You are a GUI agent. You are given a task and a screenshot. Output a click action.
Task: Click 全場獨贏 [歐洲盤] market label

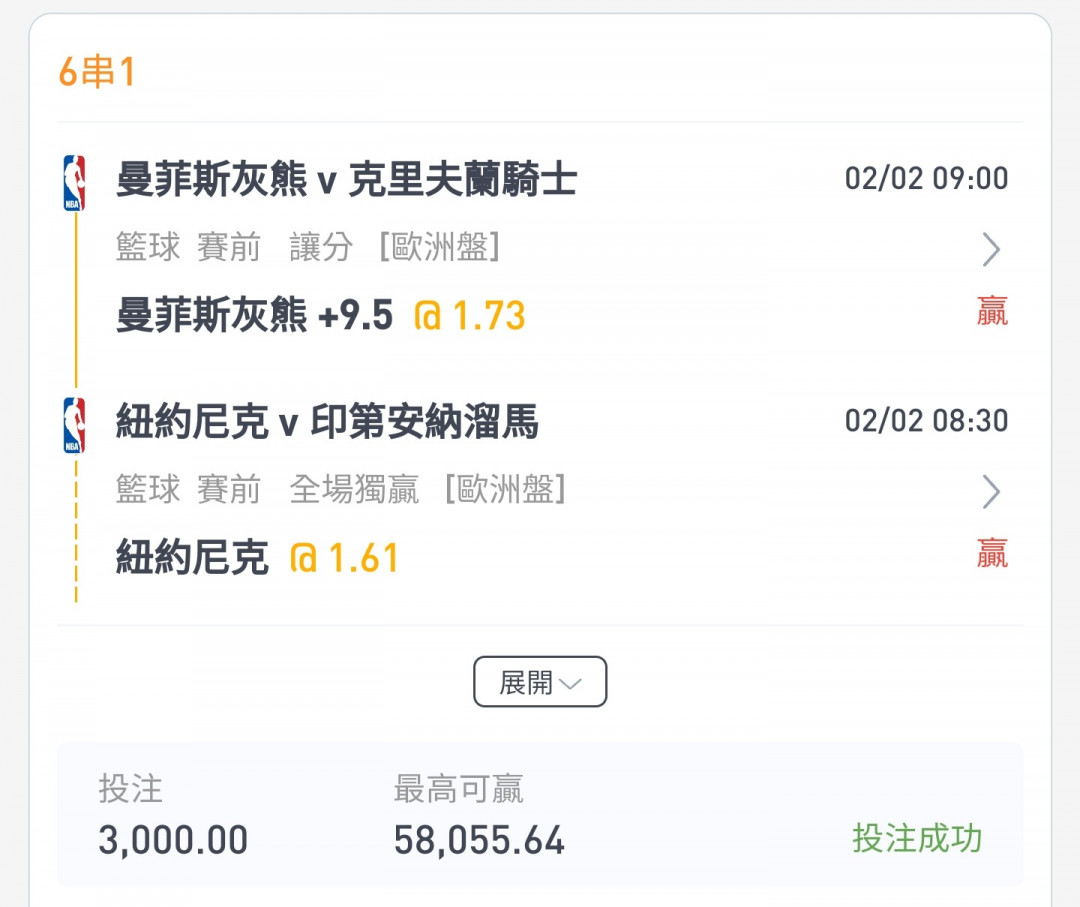[x=428, y=489]
